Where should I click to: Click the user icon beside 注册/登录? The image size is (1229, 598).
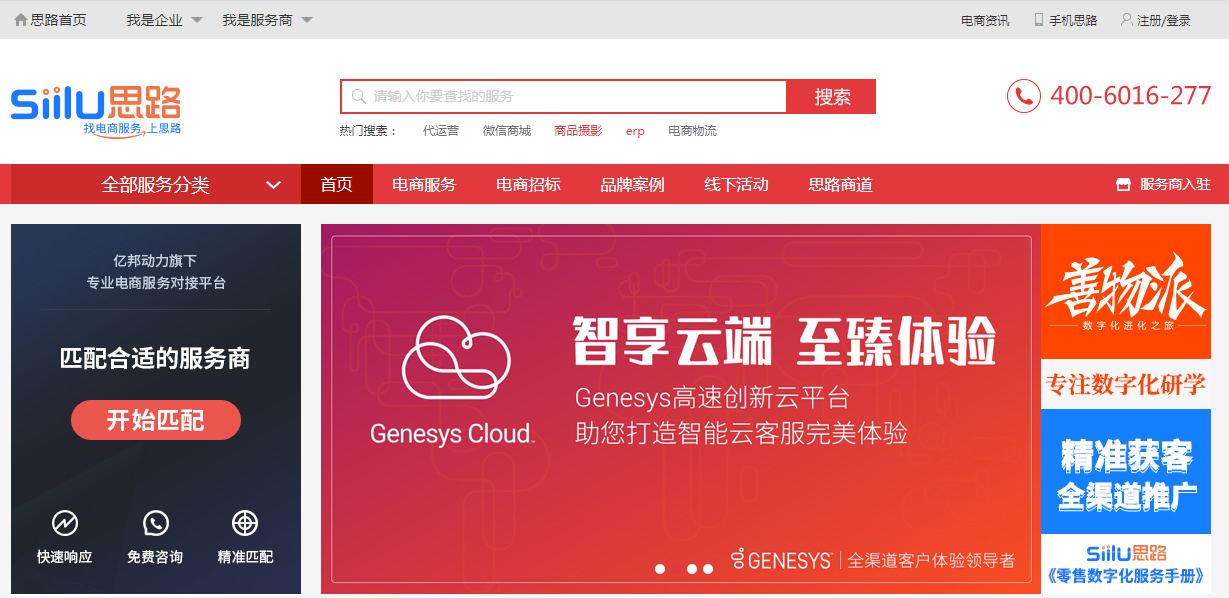(1127, 20)
